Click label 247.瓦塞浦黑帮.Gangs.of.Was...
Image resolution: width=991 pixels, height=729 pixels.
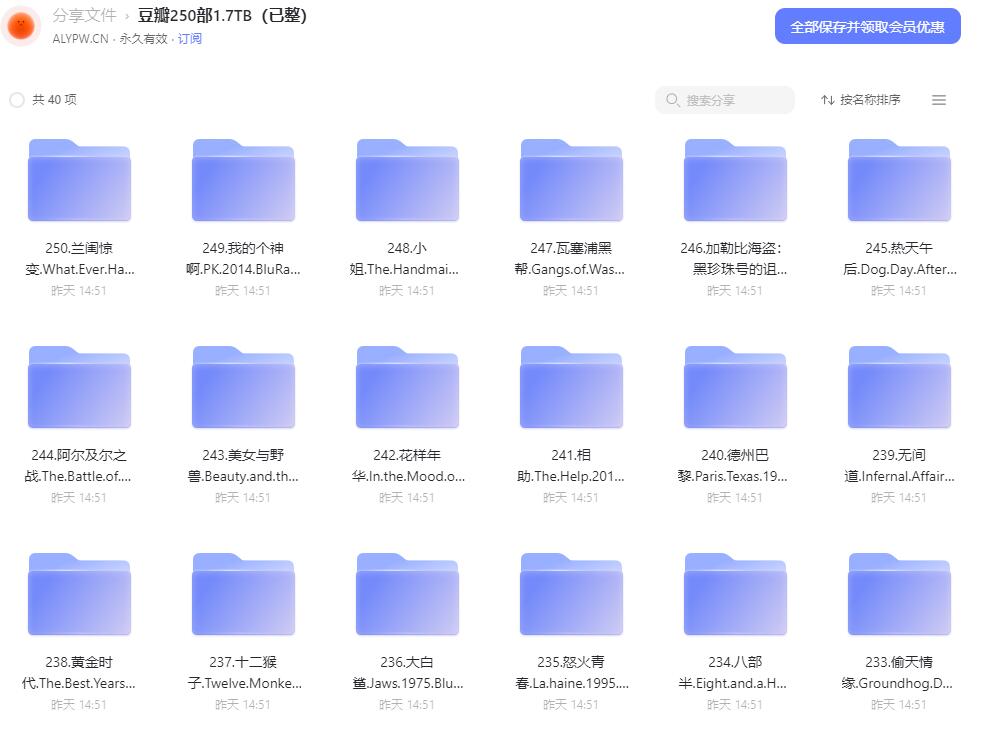pyautogui.click(x=569, y=259)
